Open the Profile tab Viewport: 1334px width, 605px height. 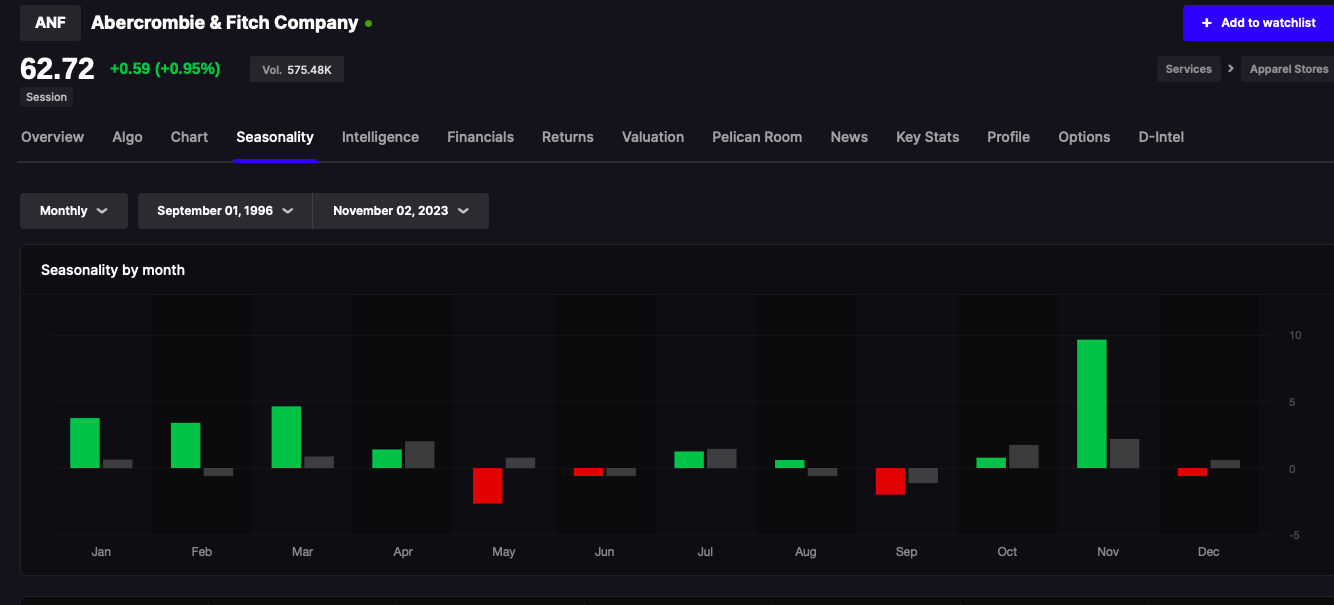pos(1008,137)
